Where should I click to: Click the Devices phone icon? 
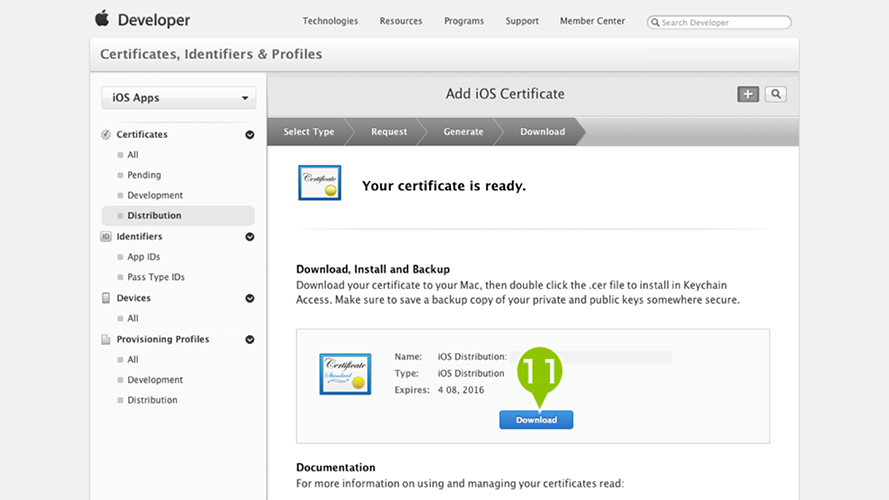click(105, 298)
